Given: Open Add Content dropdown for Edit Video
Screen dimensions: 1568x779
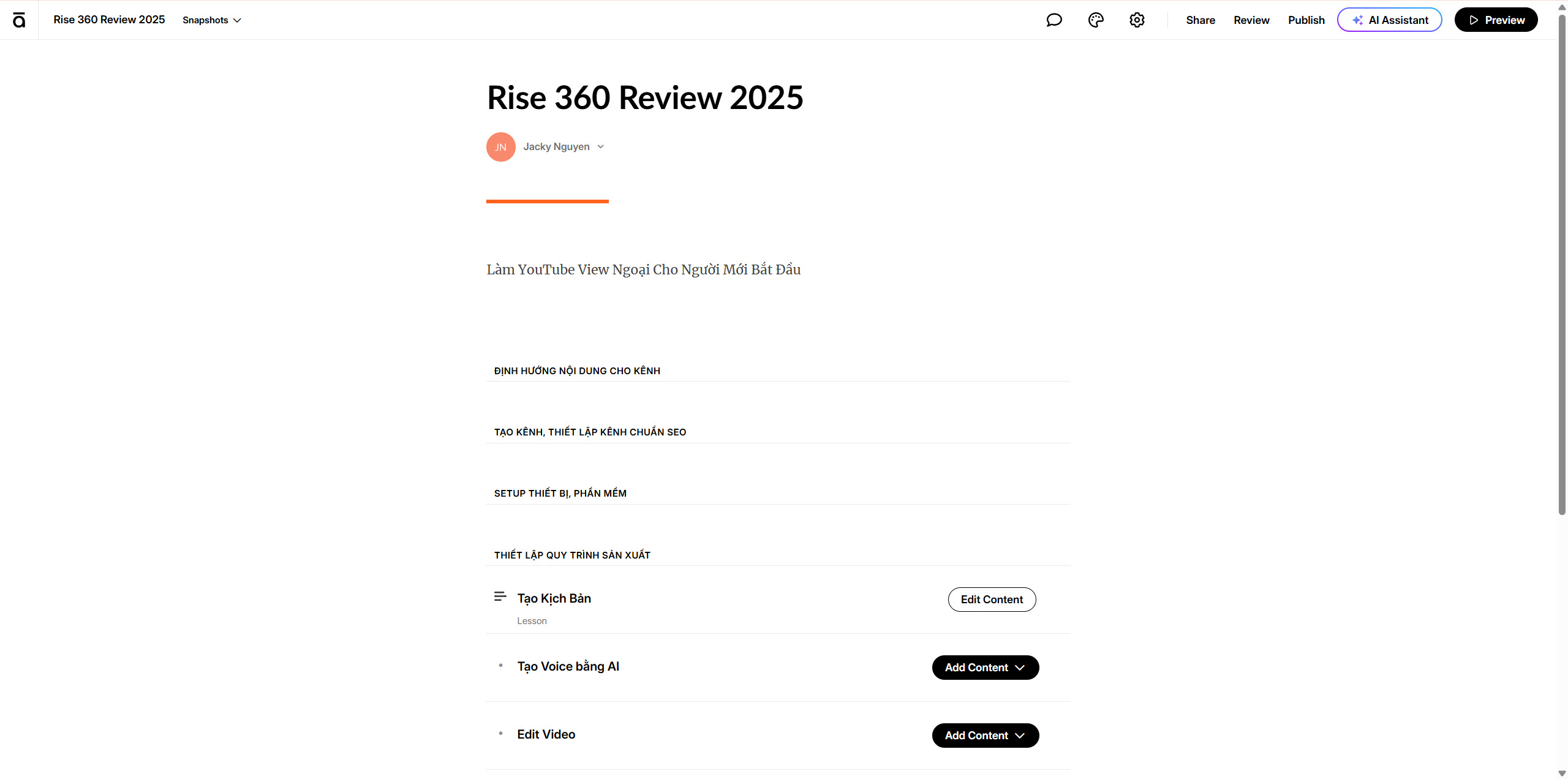Looking at the screenshot, I should pyautogui.click(x=985, y=736).
